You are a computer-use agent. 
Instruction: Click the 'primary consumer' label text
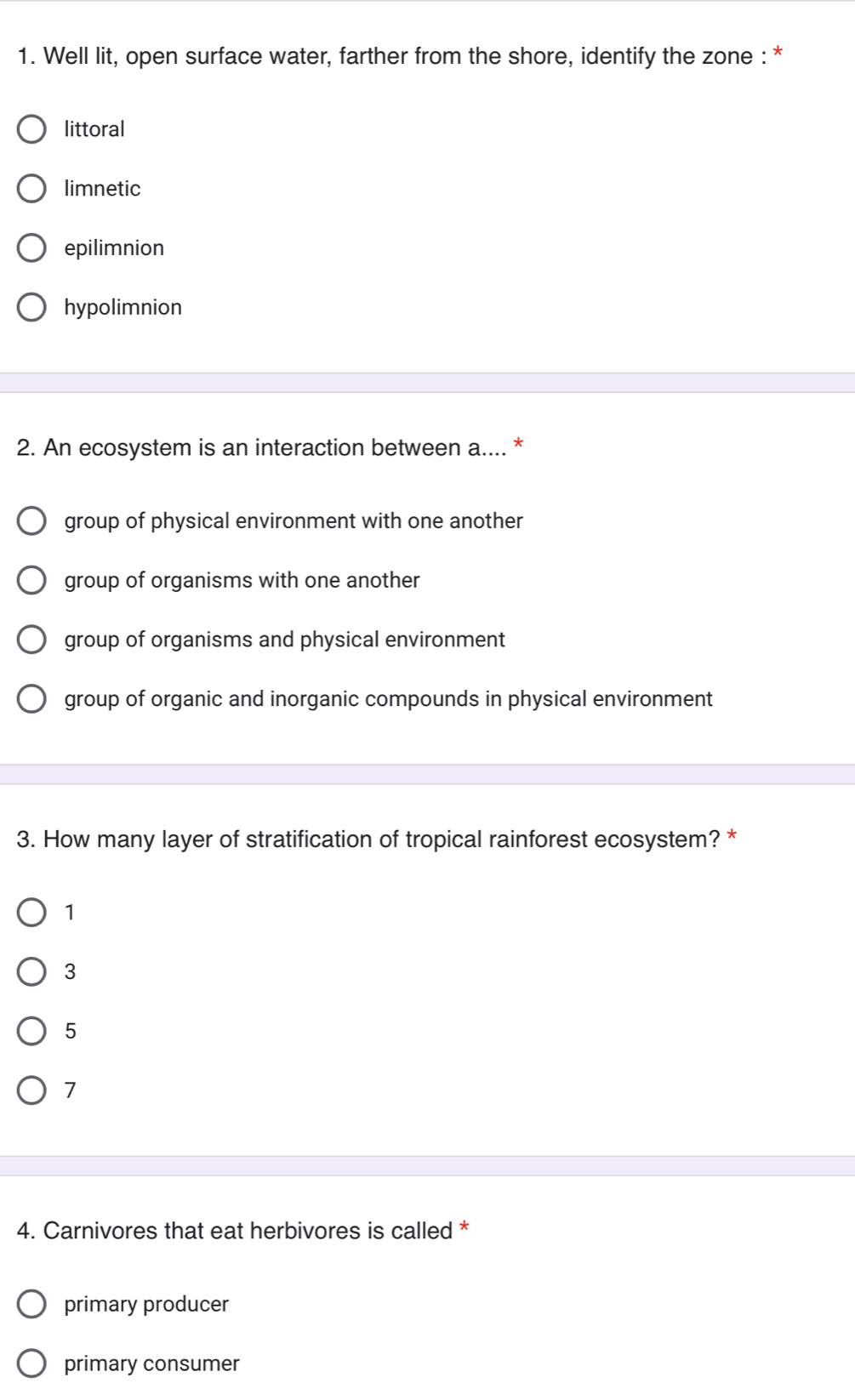[152, 1364]
